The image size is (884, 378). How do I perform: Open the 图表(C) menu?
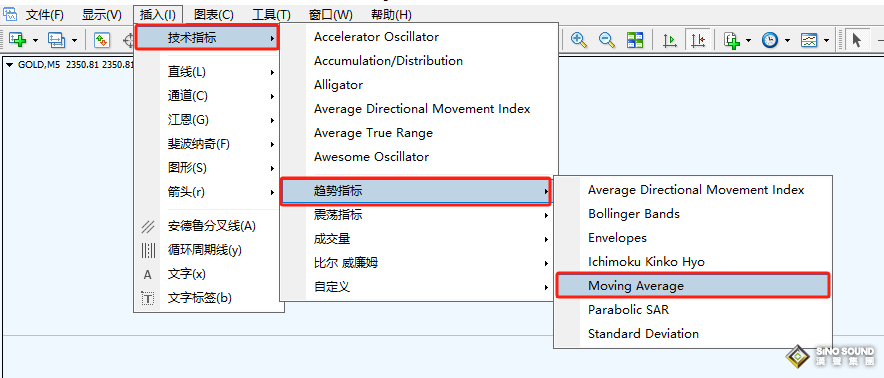point(214,15)
